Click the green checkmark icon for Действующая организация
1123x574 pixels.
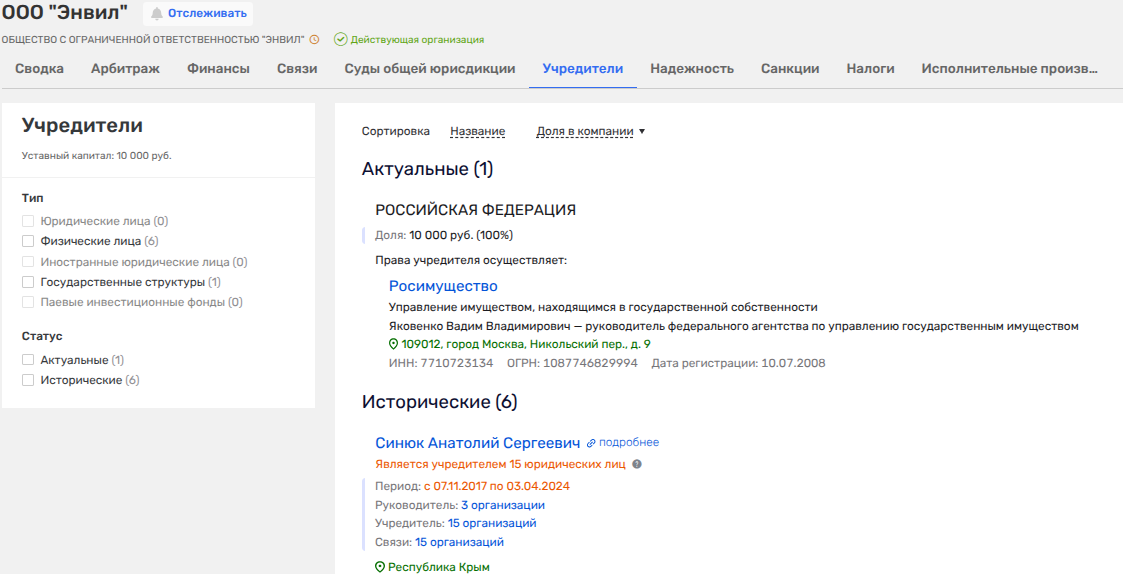point(340,40)
